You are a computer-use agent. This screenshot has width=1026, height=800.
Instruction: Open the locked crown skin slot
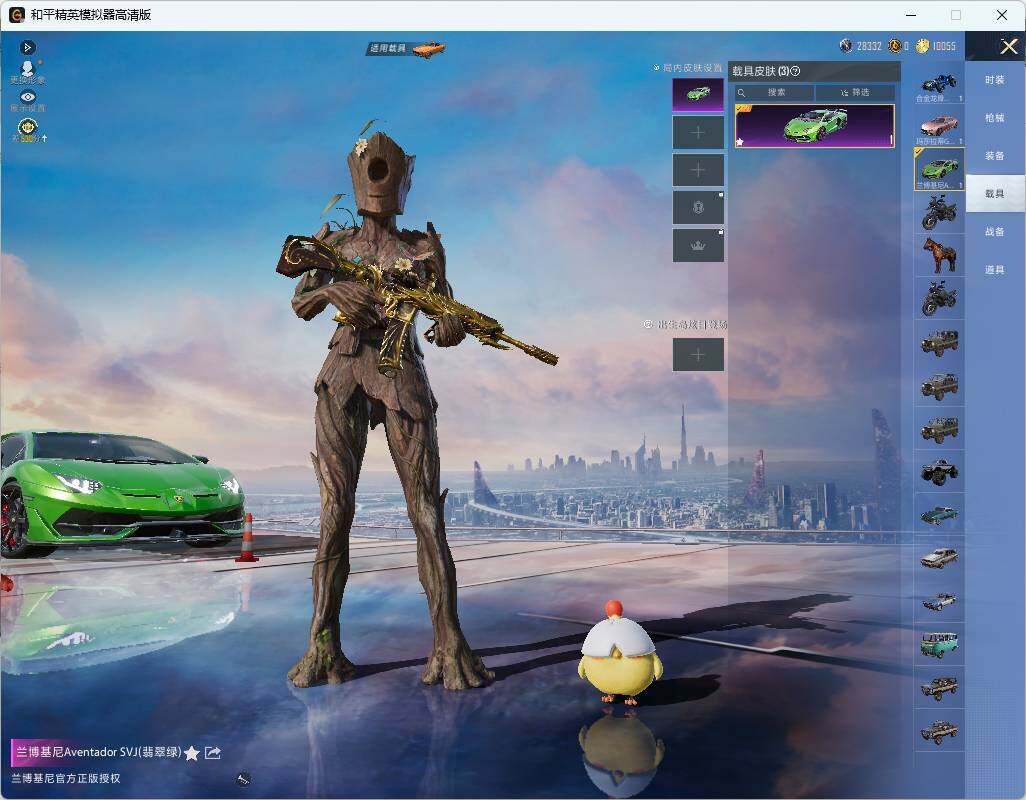coord(698,245)
